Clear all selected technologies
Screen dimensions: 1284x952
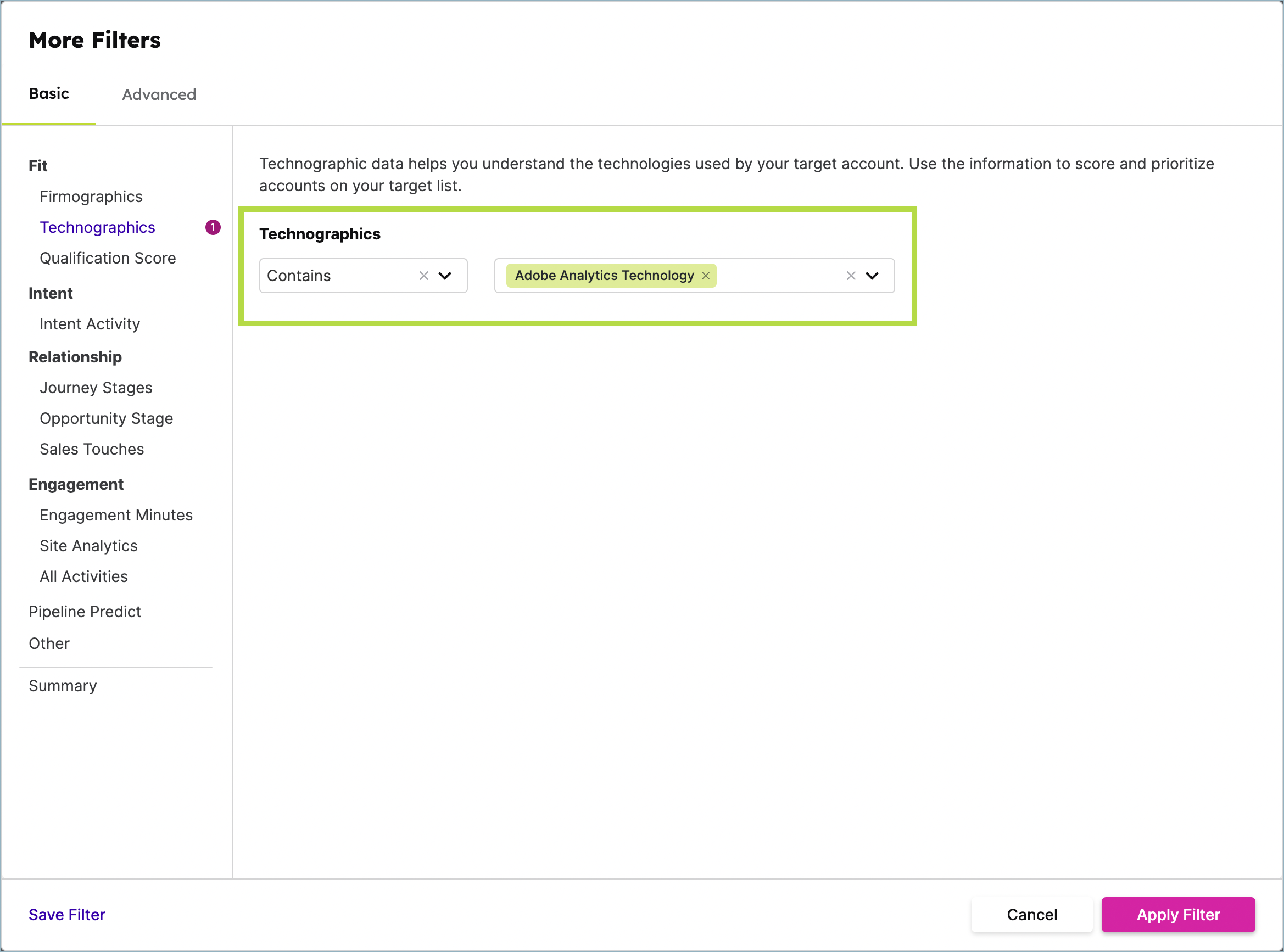pos(851,276)
